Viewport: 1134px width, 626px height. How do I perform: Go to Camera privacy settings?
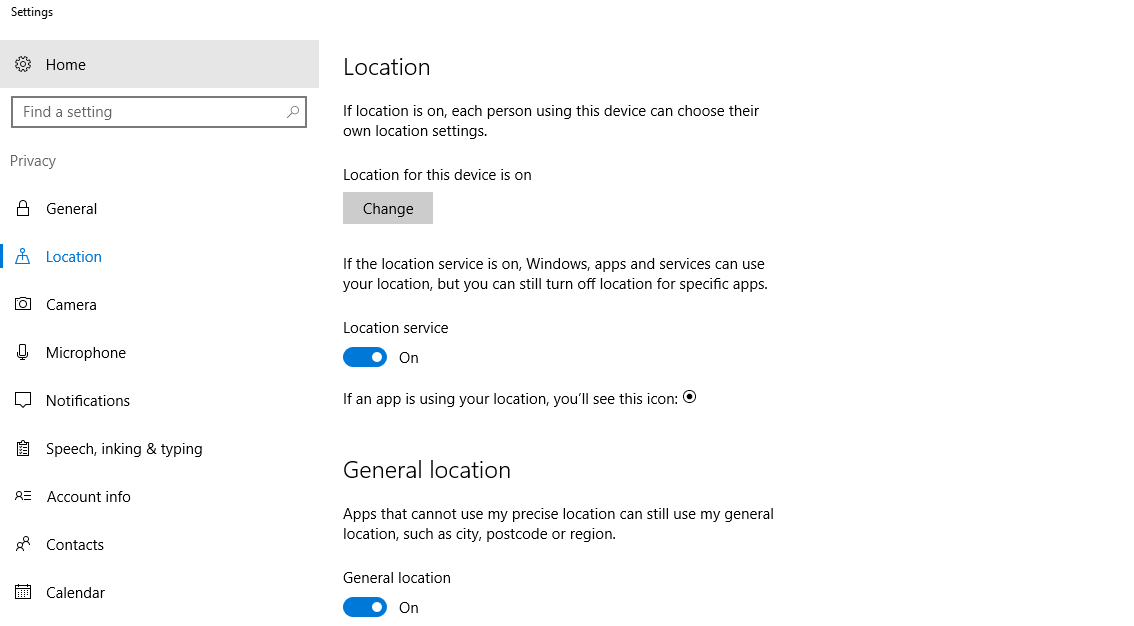coord(159,304)
